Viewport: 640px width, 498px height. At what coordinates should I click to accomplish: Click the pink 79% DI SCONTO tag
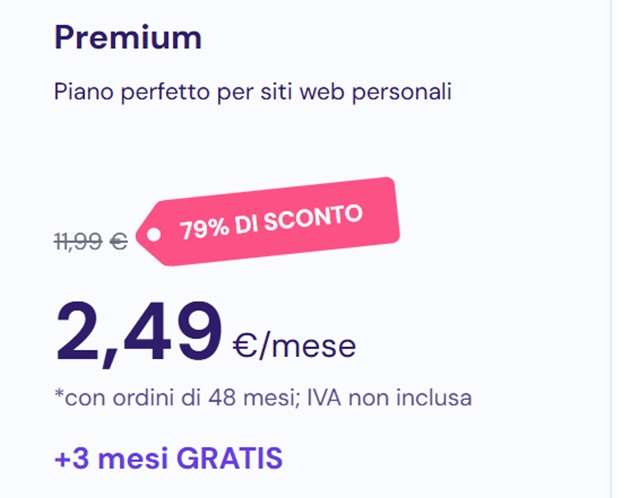270,223
